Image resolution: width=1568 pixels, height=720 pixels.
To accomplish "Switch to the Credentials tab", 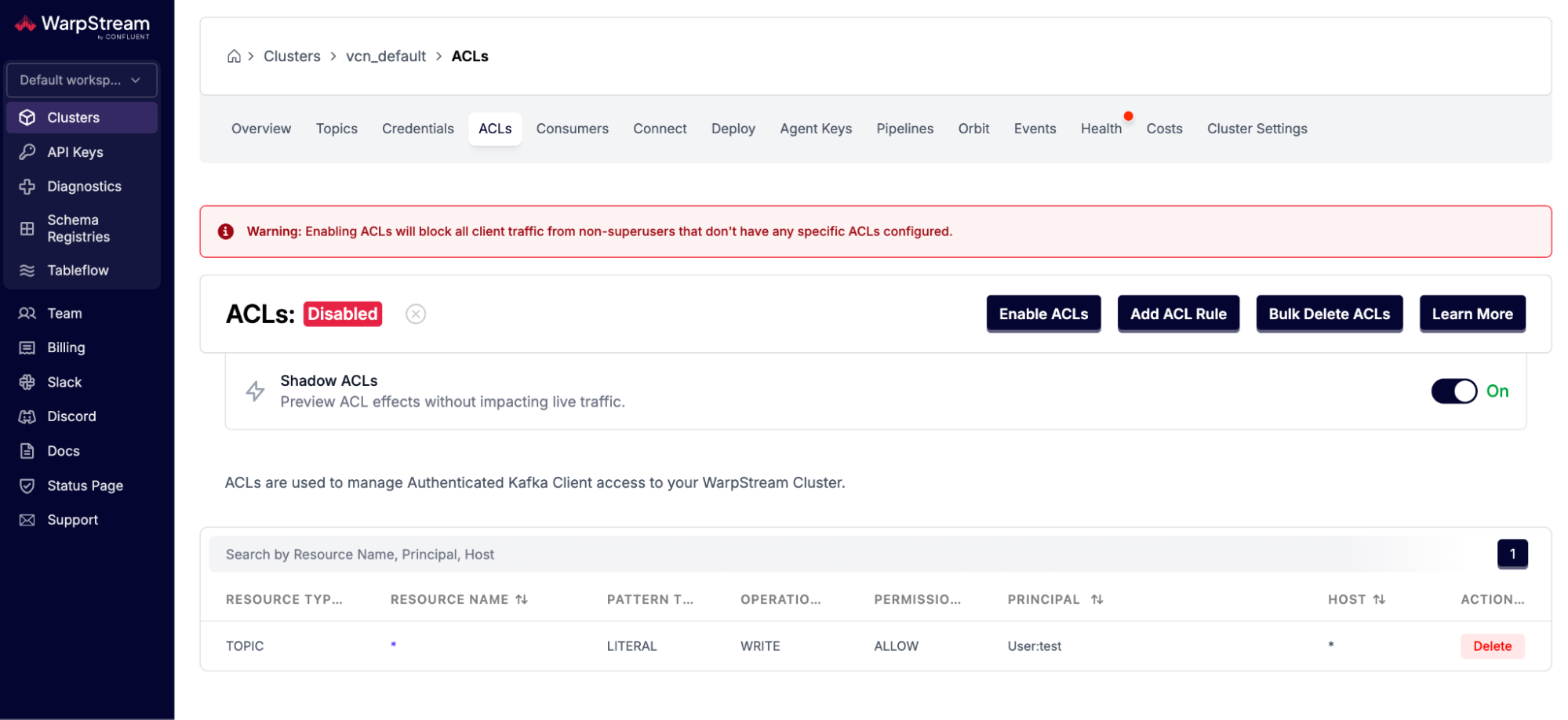I will click(417, 129).
